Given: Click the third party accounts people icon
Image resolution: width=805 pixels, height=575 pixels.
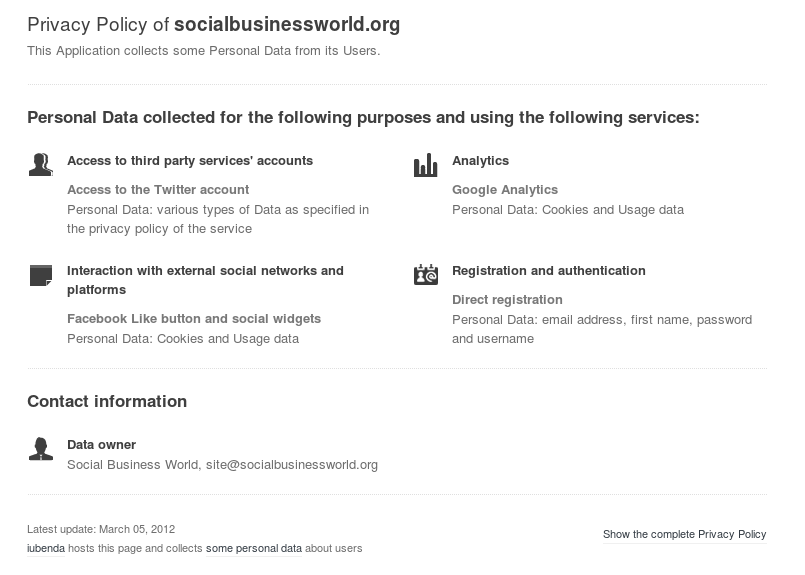Looking at the screenshot, I should tap(40, 164).
